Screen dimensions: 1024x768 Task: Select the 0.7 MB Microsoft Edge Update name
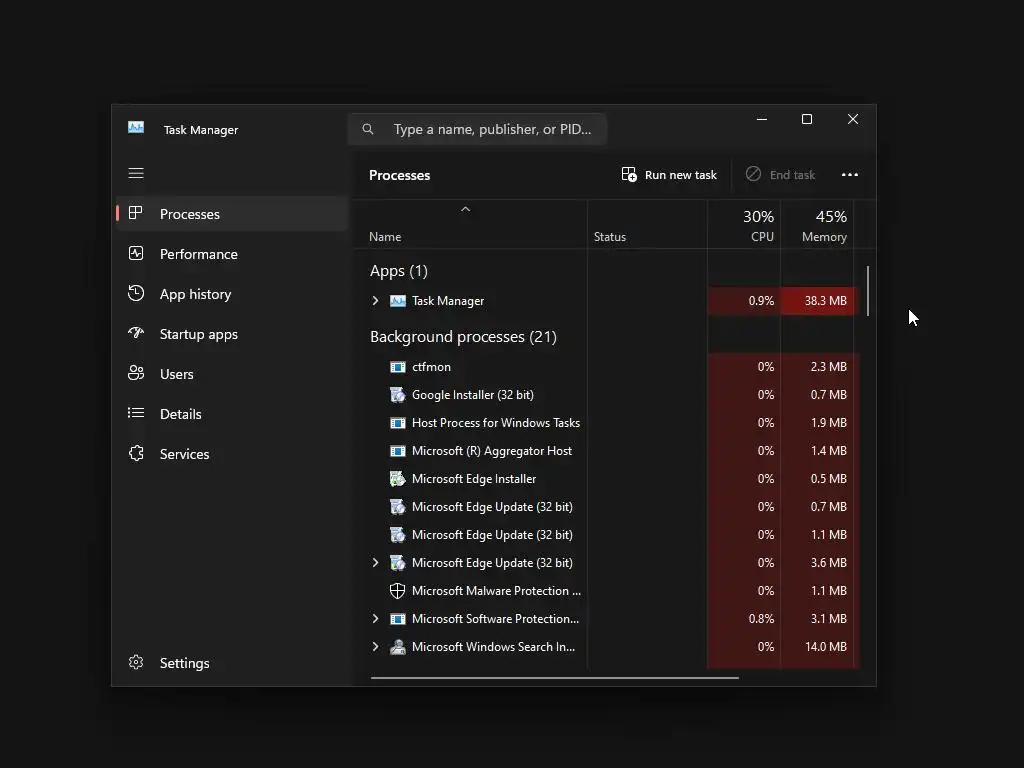pos(492,507)
